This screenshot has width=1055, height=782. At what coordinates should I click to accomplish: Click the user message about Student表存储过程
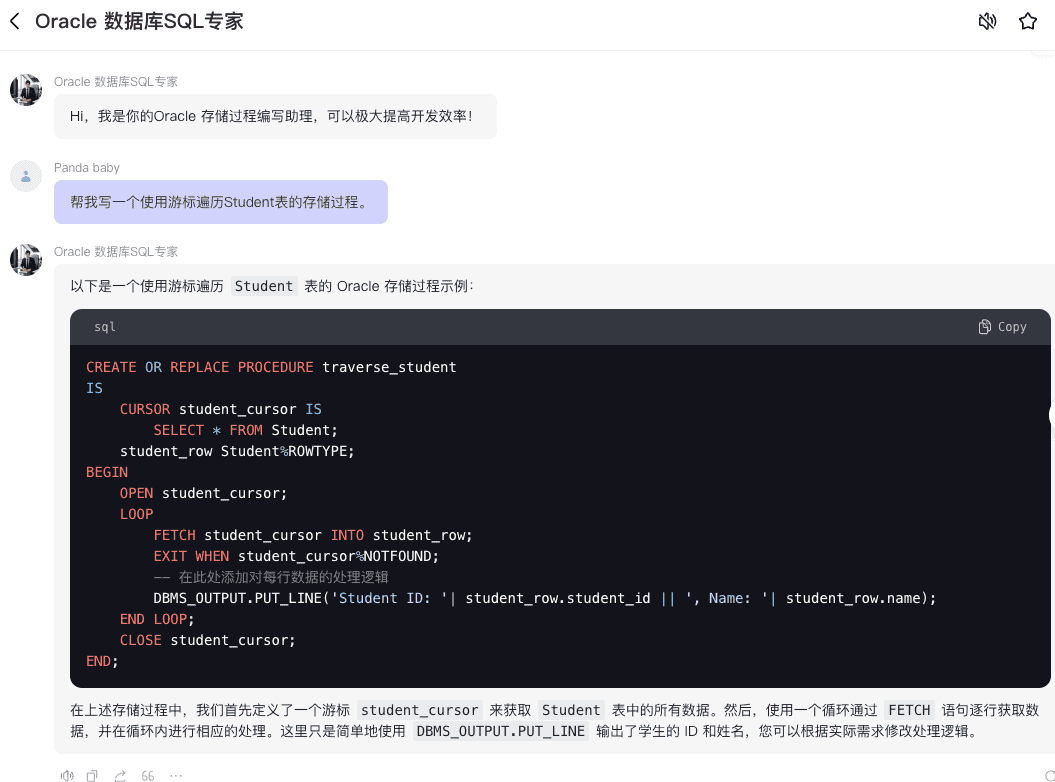(220, 202)
